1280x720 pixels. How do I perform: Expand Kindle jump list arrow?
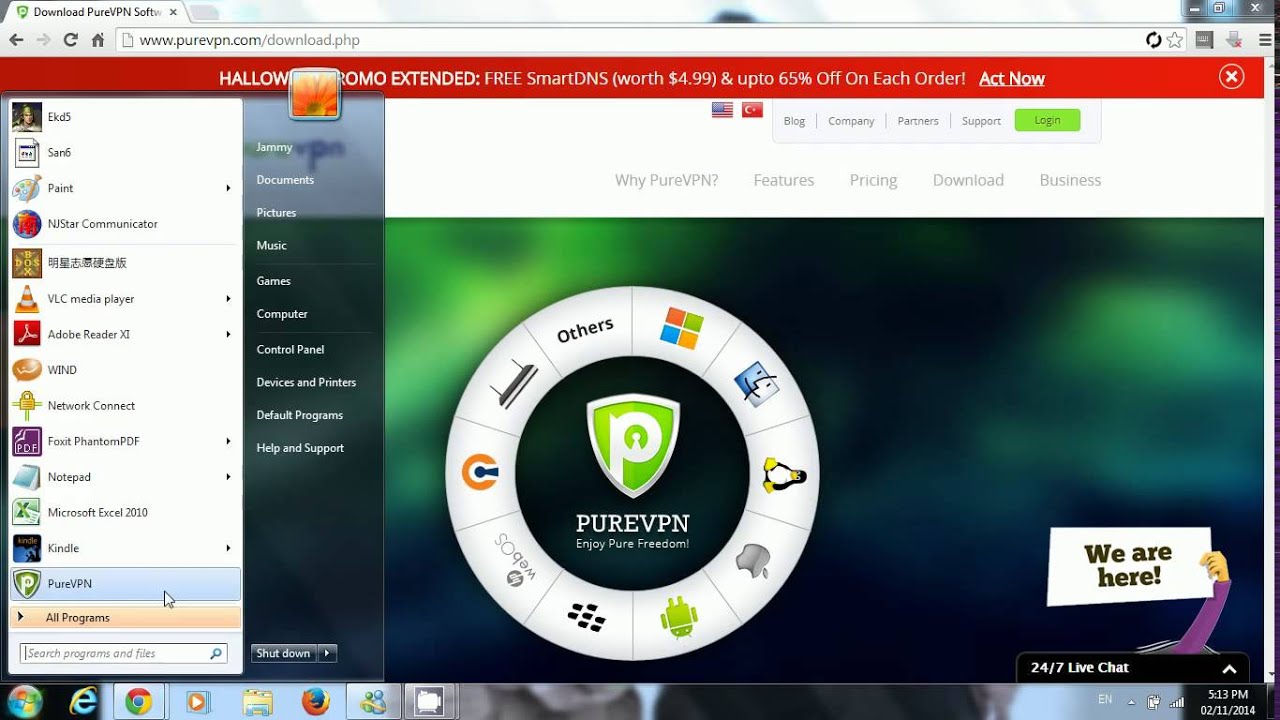(x=228, y=548)
